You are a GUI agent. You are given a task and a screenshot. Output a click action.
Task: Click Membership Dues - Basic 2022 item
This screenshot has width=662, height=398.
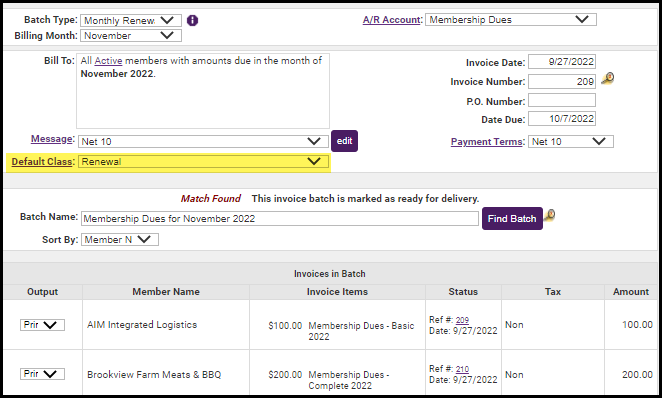(361, 331)
